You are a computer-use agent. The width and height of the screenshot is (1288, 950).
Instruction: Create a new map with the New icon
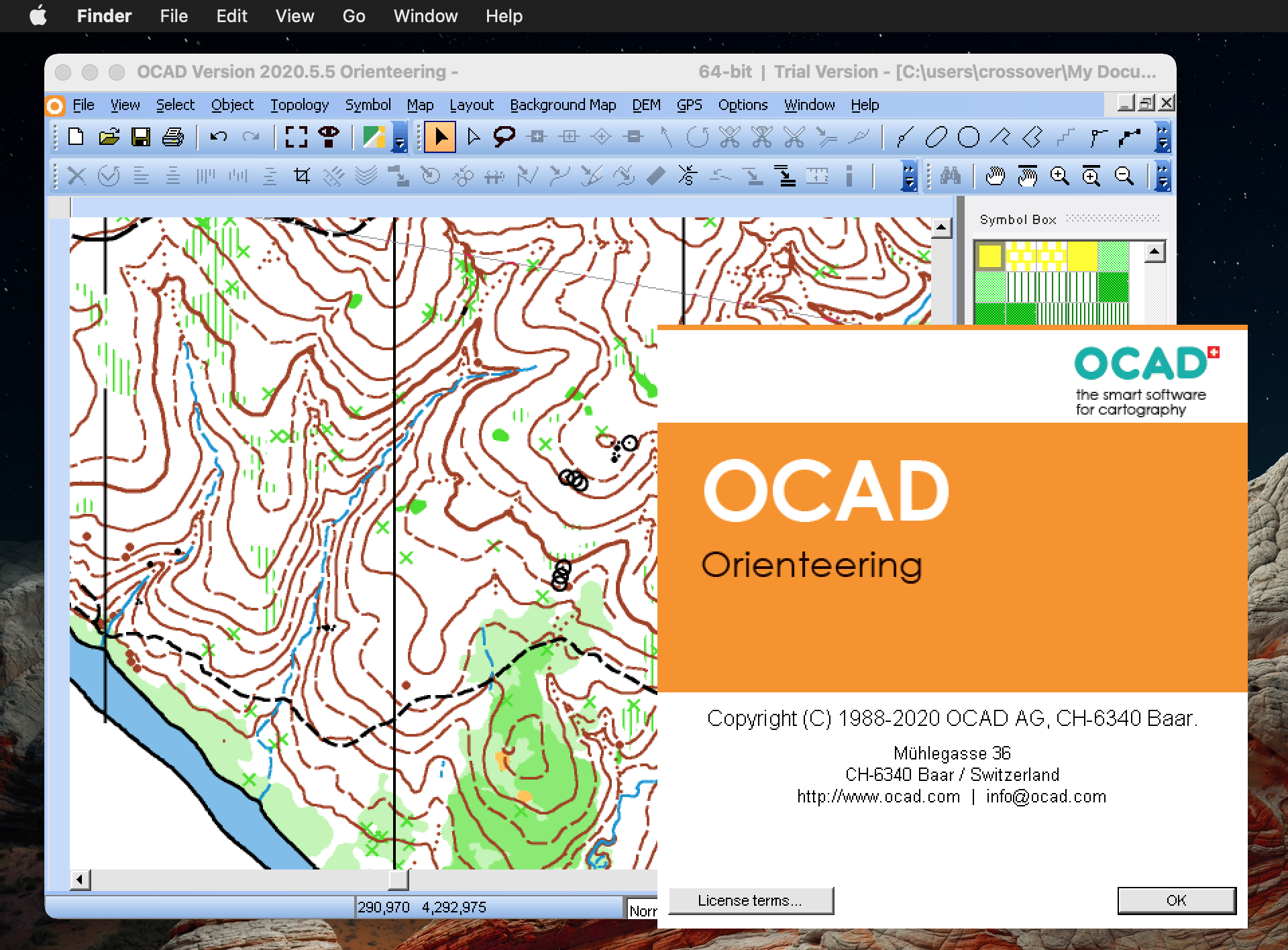pos(75,137)
